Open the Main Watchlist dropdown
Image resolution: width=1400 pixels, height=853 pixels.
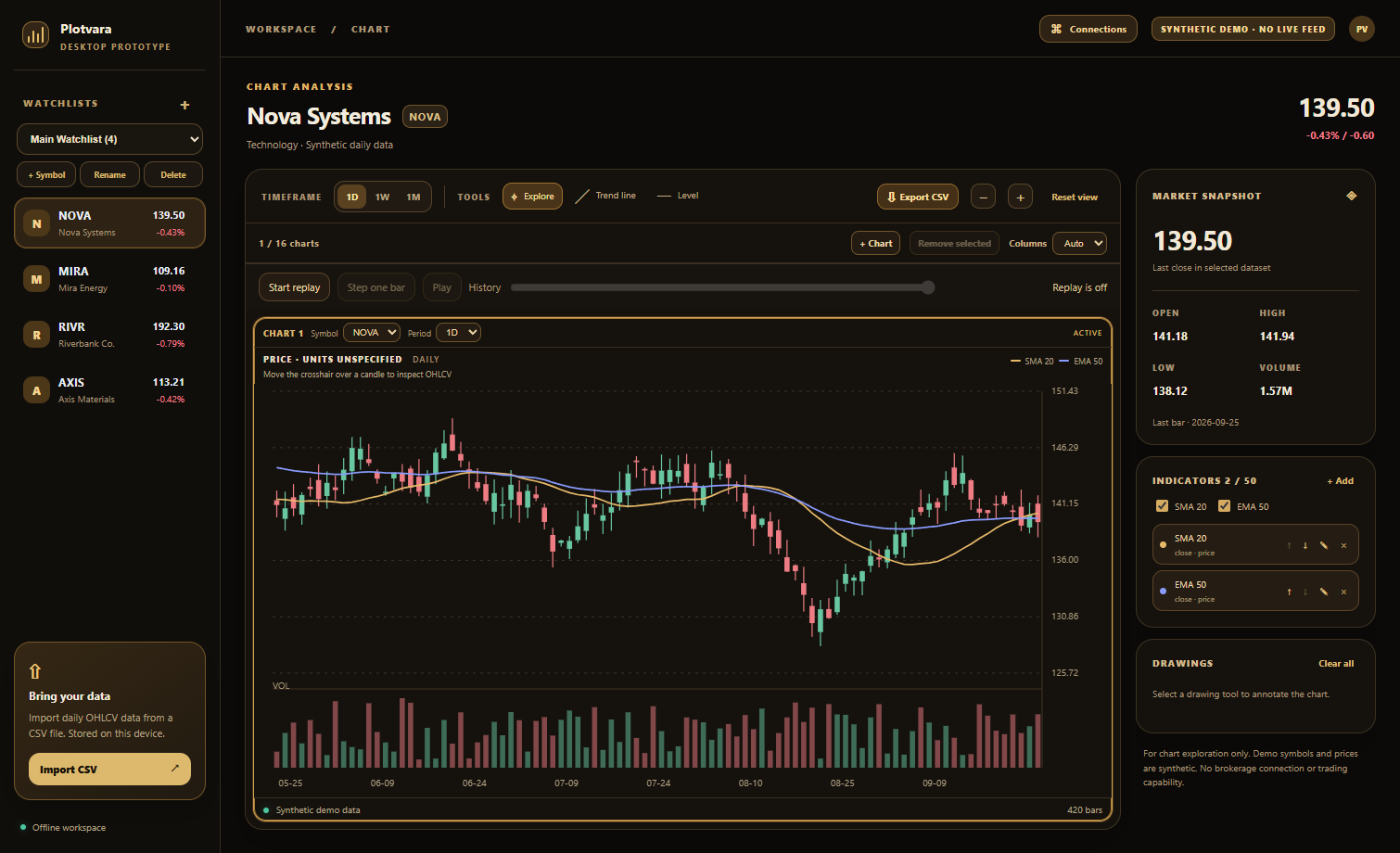[x=109, y=139]
